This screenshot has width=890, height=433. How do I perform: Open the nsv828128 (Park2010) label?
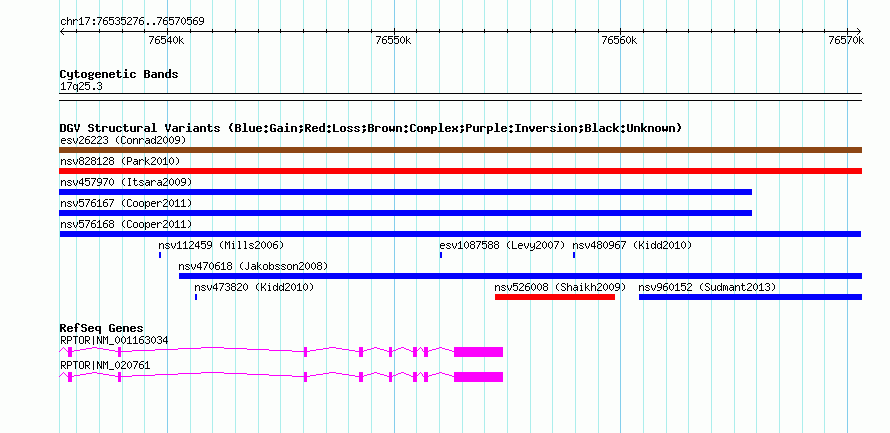click(x=120, y=161)
